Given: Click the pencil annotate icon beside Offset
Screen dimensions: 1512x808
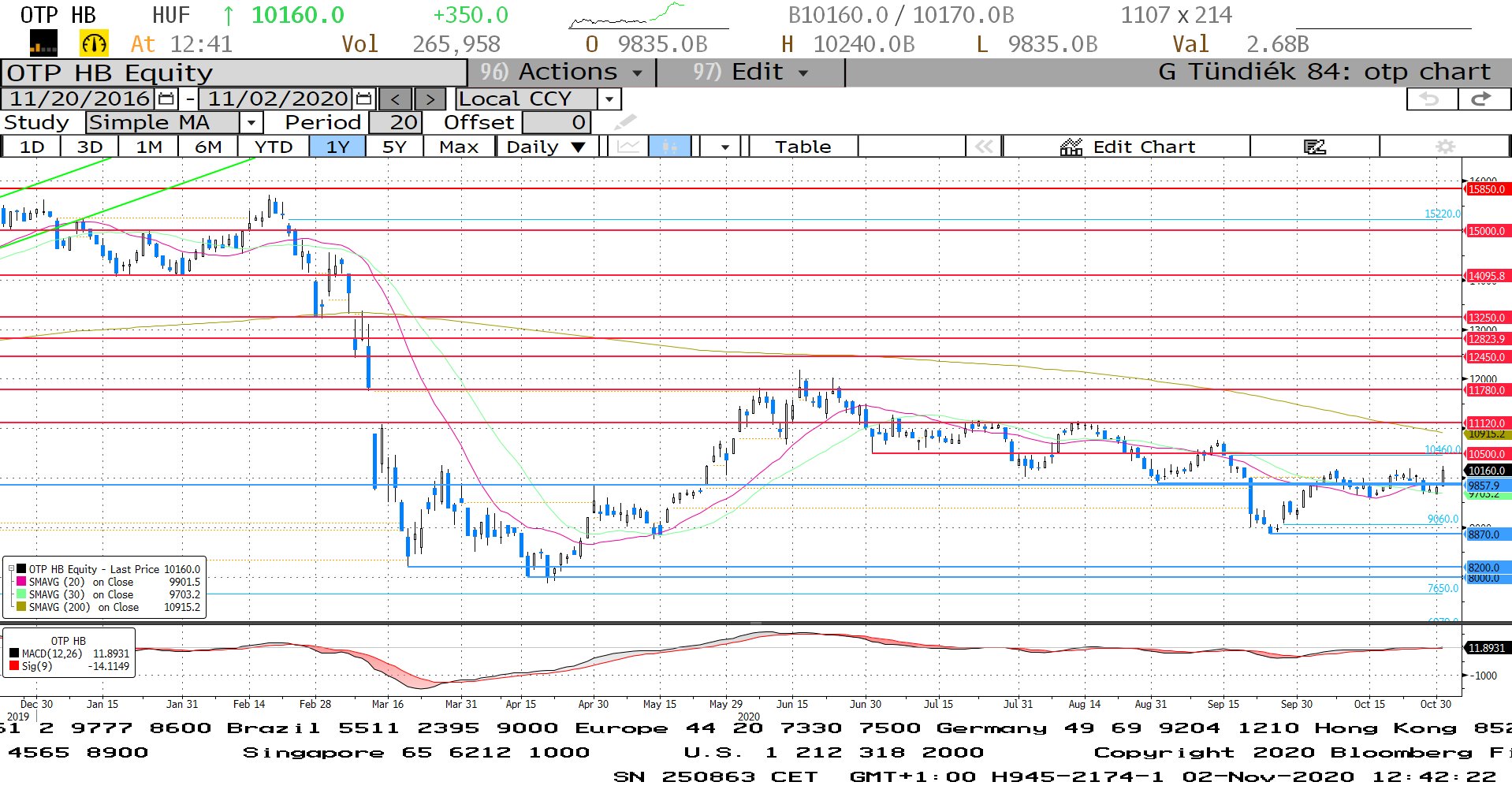Looking at the screenshot, I should (625, 122).
